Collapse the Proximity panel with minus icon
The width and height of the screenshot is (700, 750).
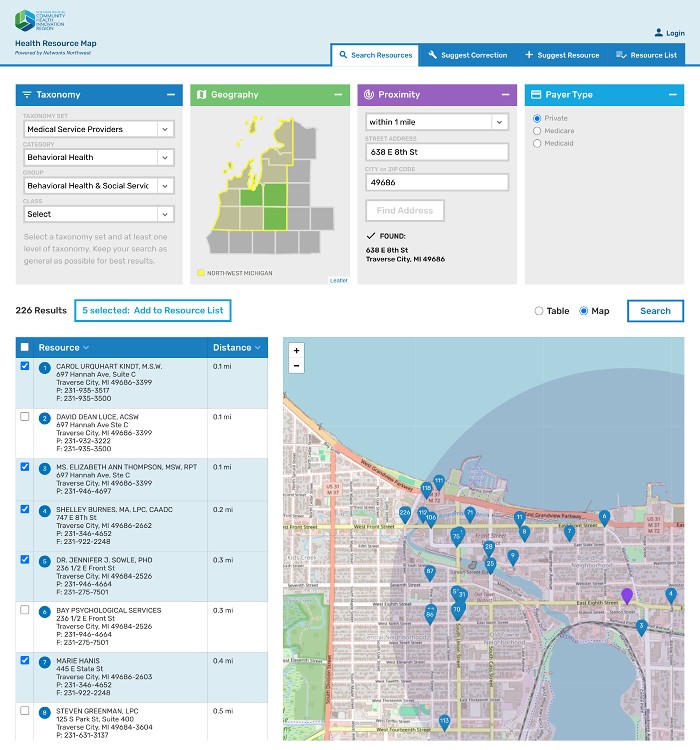pos(504,95)
